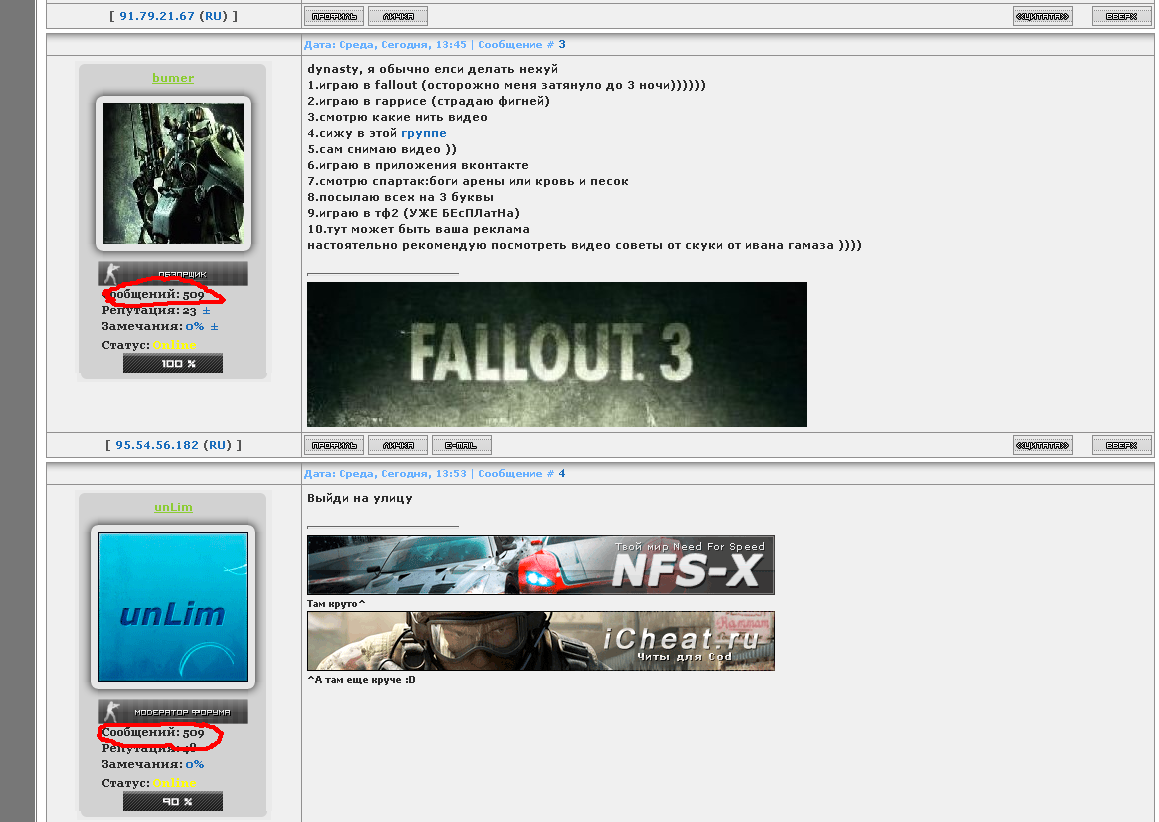
Task: Click caption '^А там еще круче :D'
Action: (361, 679)
